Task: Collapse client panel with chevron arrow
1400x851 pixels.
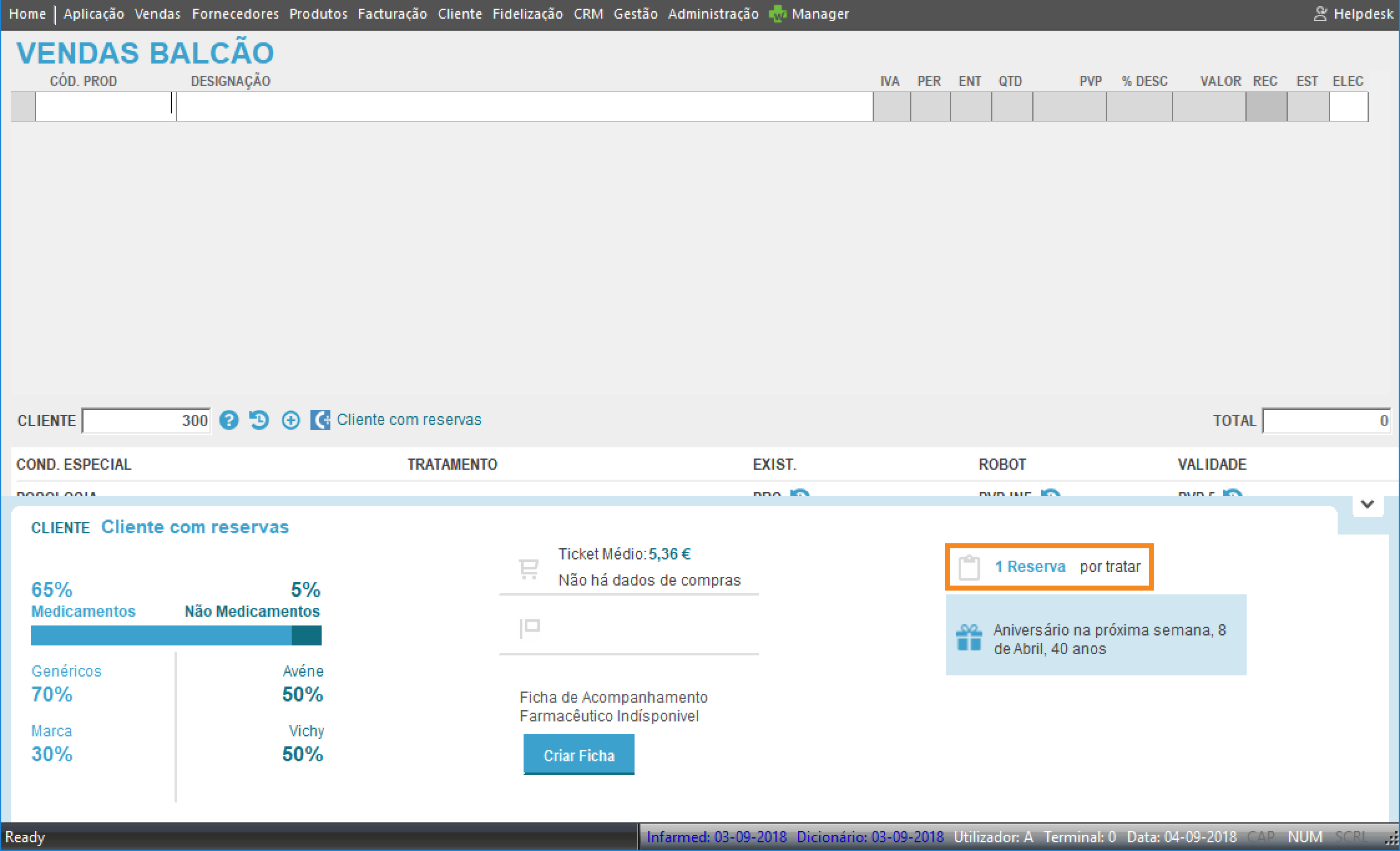Action: [1367, 504]
